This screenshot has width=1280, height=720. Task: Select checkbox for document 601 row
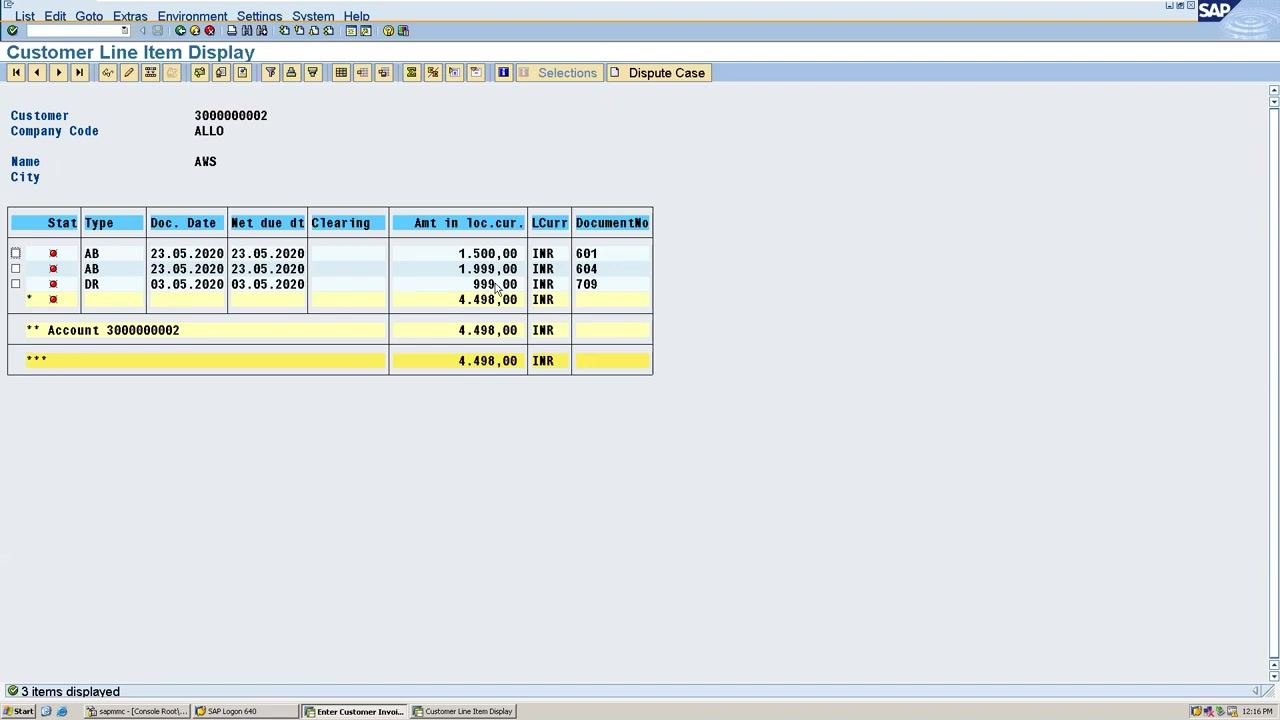(x=16, y=254)
